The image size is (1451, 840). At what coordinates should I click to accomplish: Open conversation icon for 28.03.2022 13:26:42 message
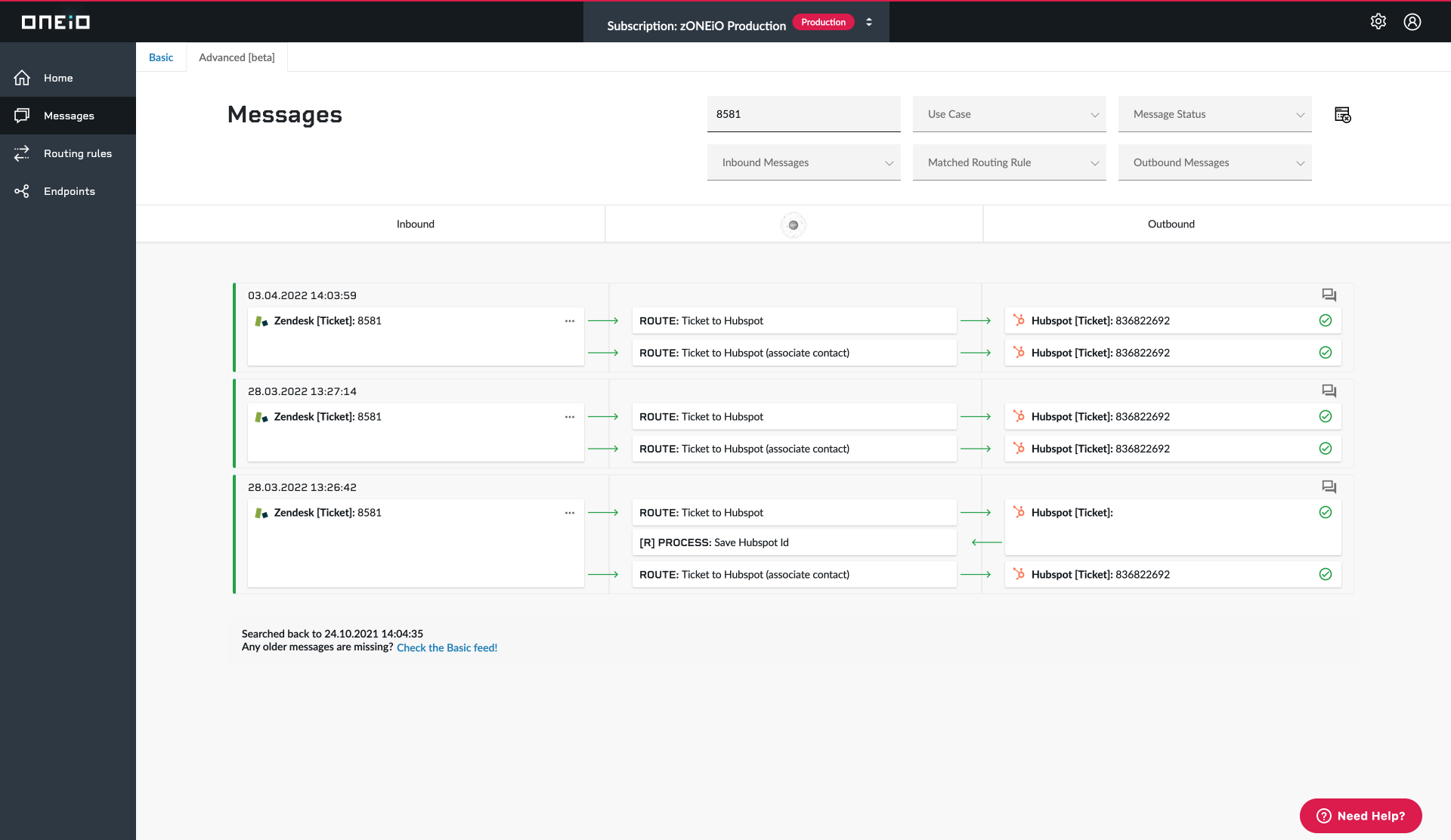pyautogui.click(x=1329, y=487)
